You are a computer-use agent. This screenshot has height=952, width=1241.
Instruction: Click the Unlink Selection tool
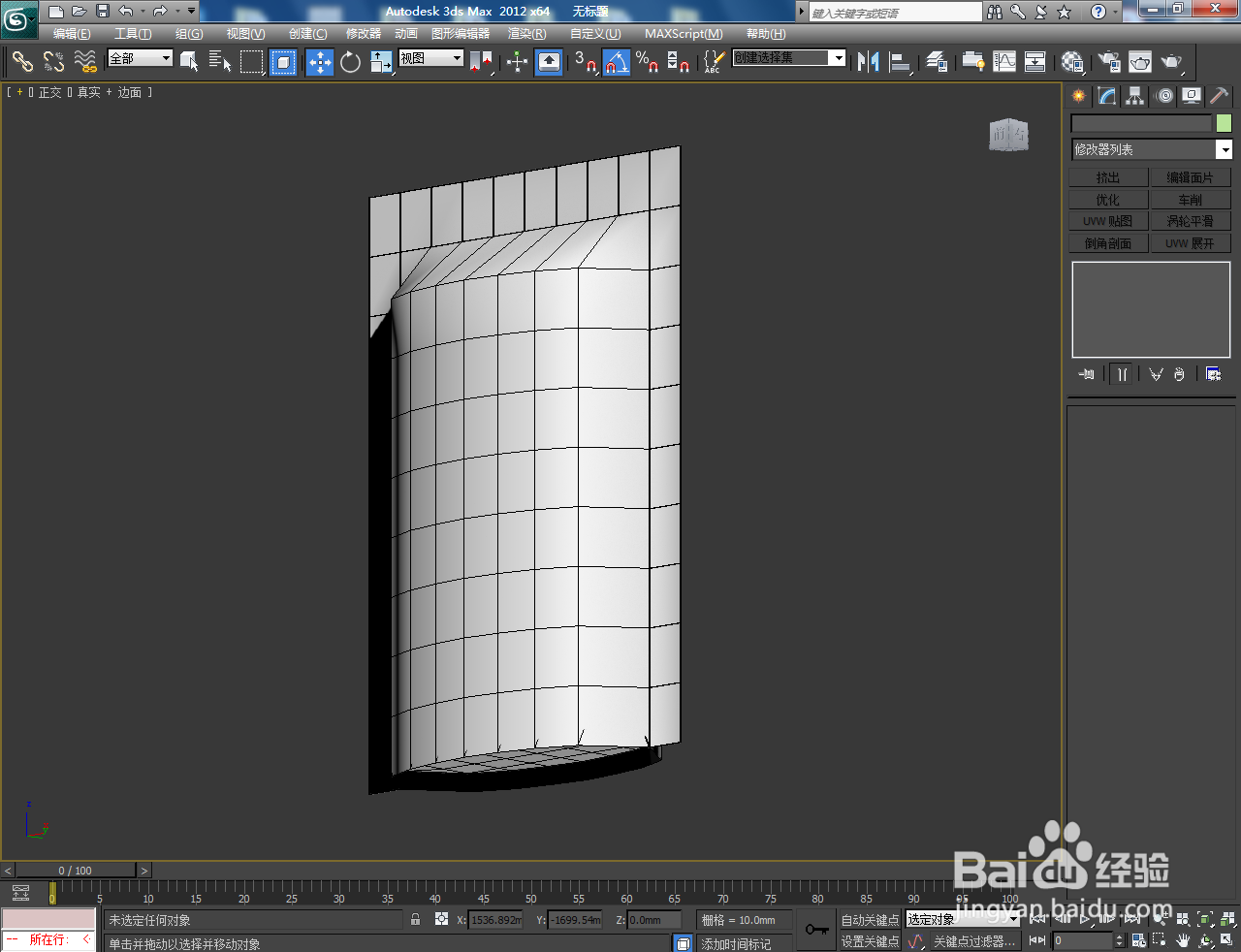[53, 62]
